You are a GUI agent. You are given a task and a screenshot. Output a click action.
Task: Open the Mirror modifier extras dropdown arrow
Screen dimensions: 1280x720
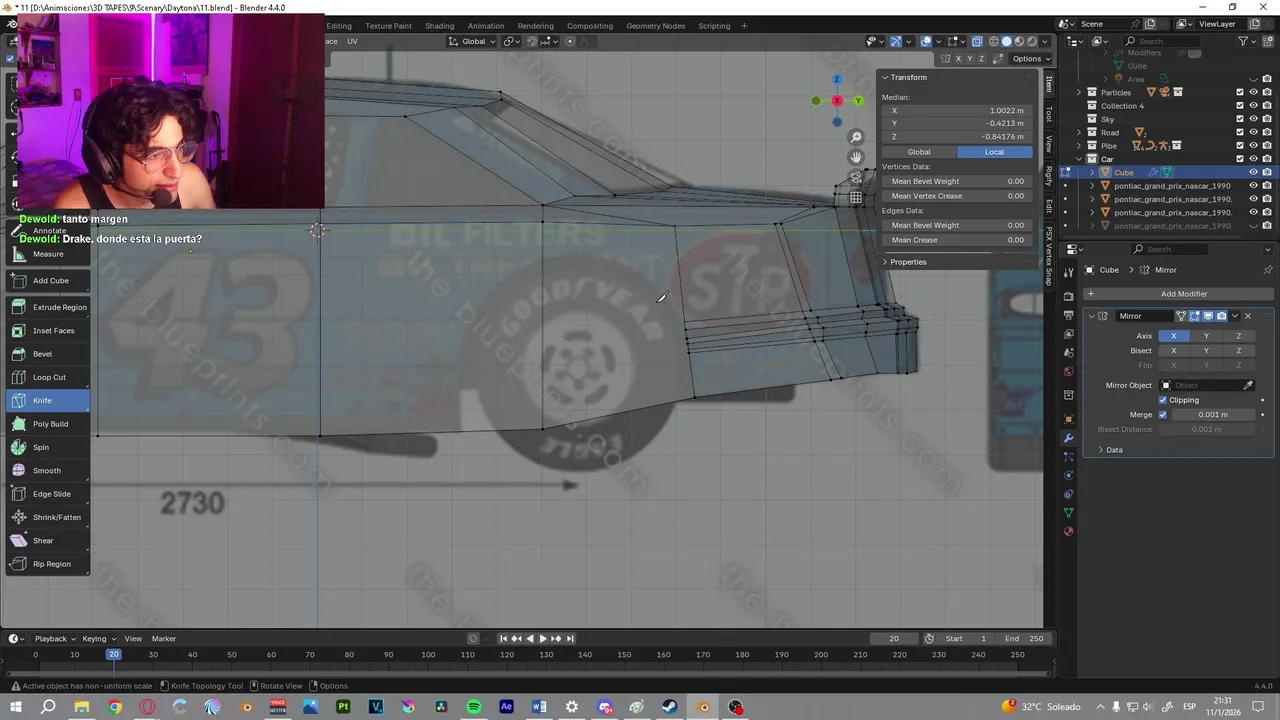[x=1235, y=316]
